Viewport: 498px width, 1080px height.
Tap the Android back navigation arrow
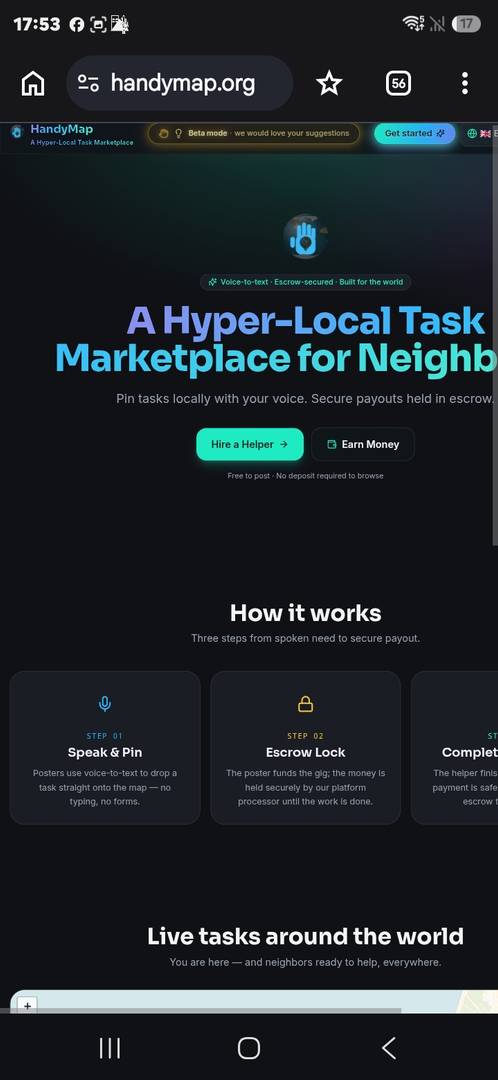point(388,1048)
